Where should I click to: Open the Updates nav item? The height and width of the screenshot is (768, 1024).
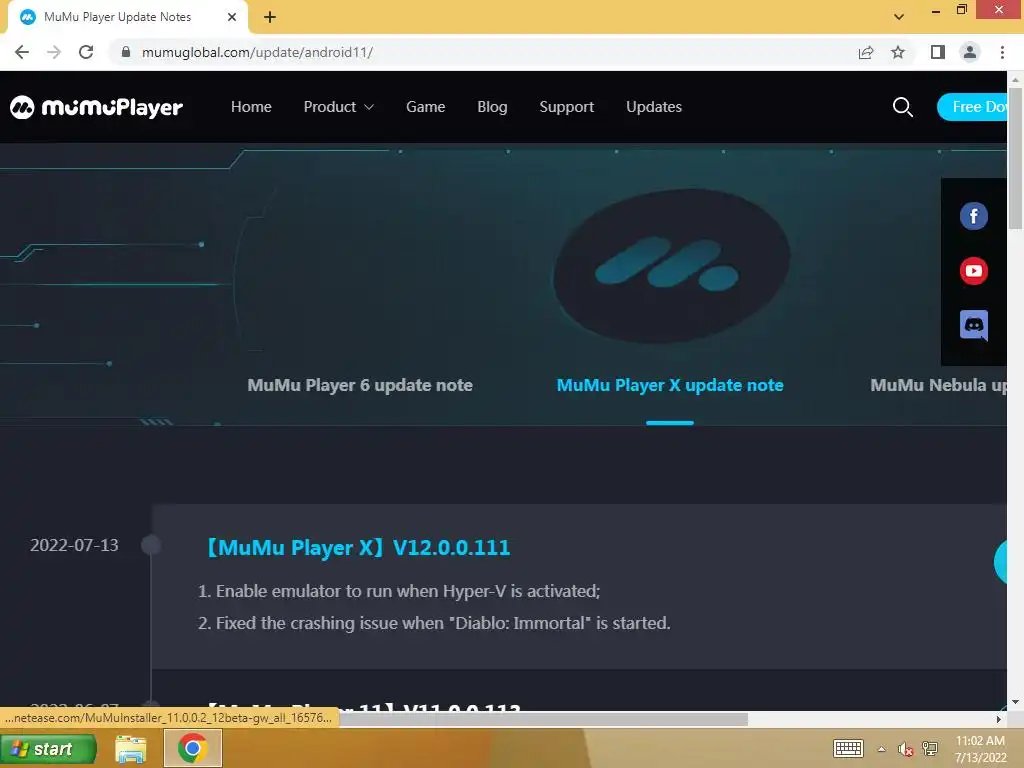[x=654, y=107]
